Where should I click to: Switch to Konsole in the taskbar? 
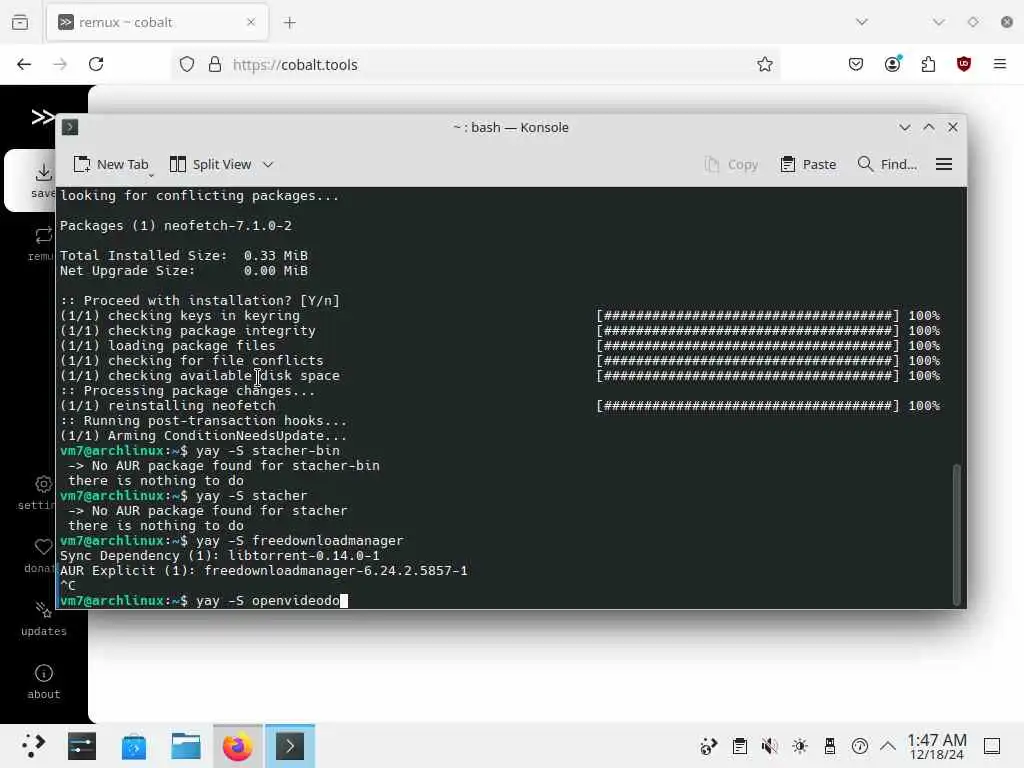tap(290, 746)
